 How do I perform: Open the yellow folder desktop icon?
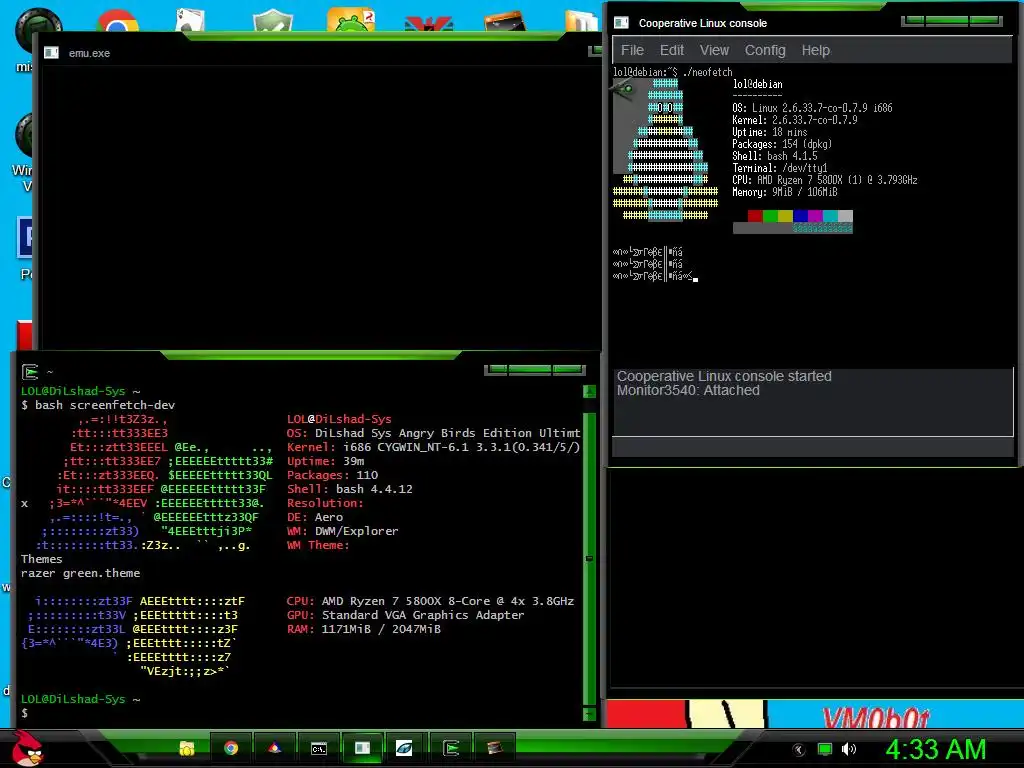(x=580, y=20)
